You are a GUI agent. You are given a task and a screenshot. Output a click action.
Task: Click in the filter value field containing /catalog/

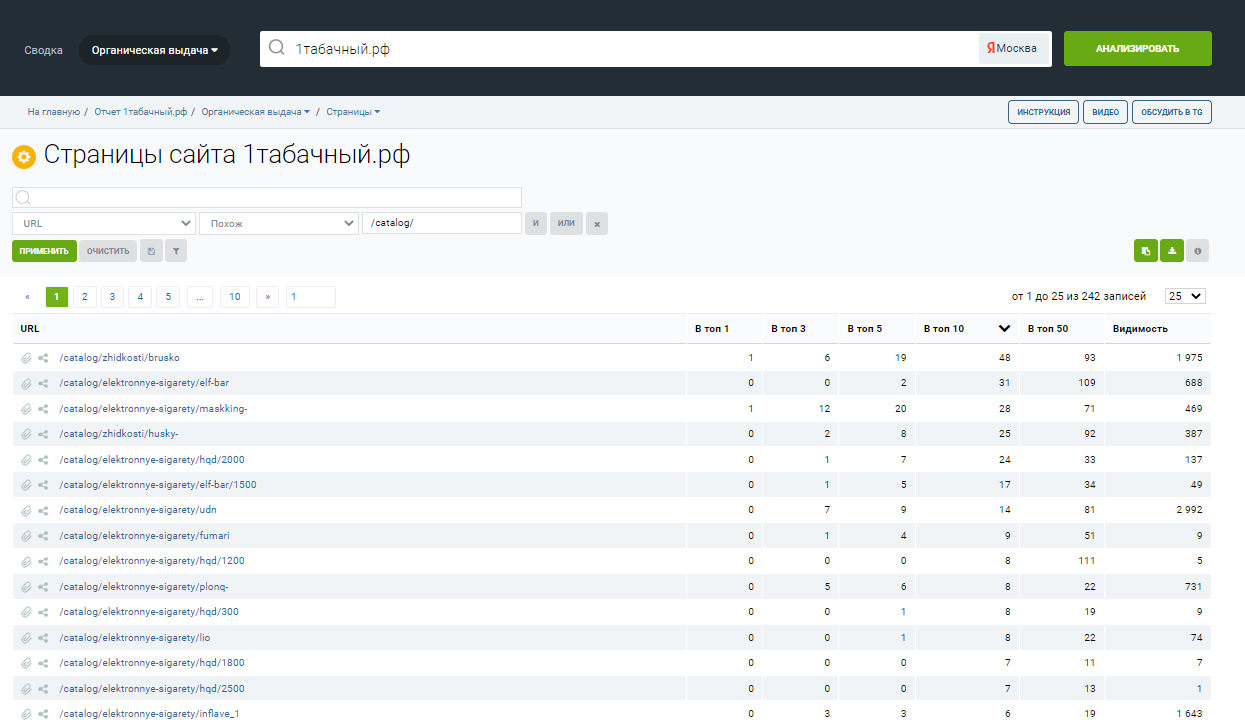pos(441,223)
